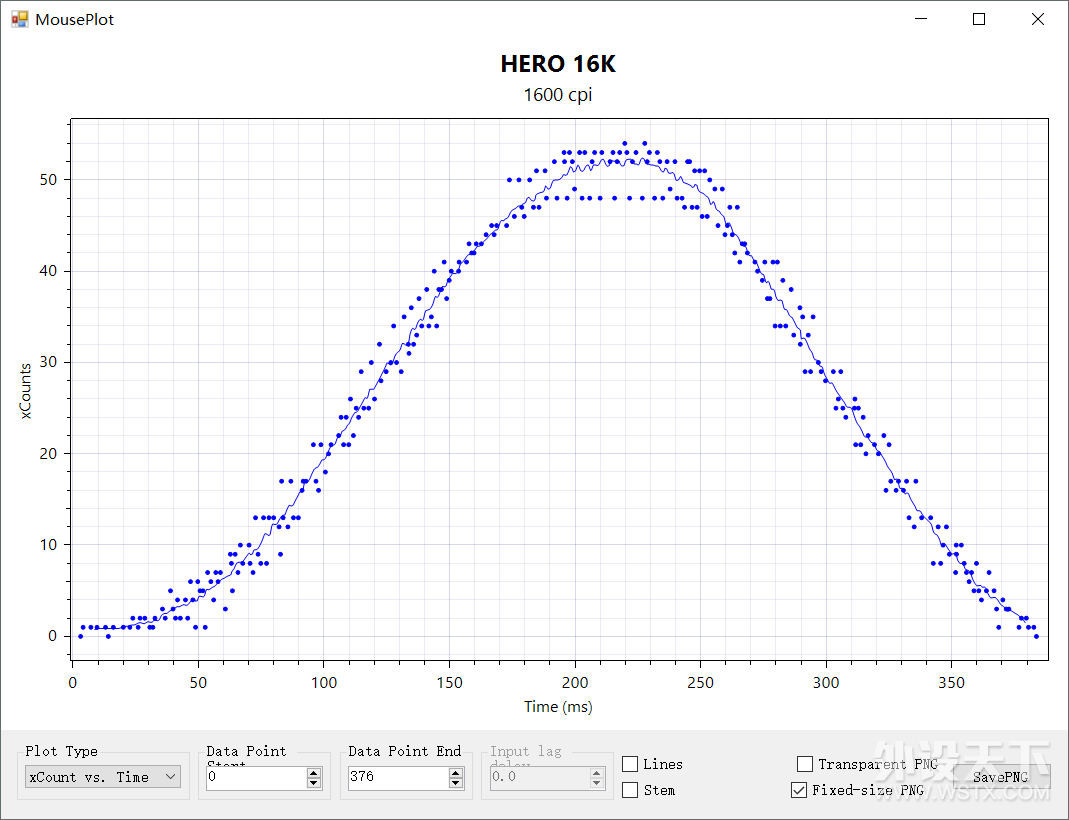This screenshot has height=820, width=1069.
Task: Enable the Stem checkbox
Action: click(630, 790)
